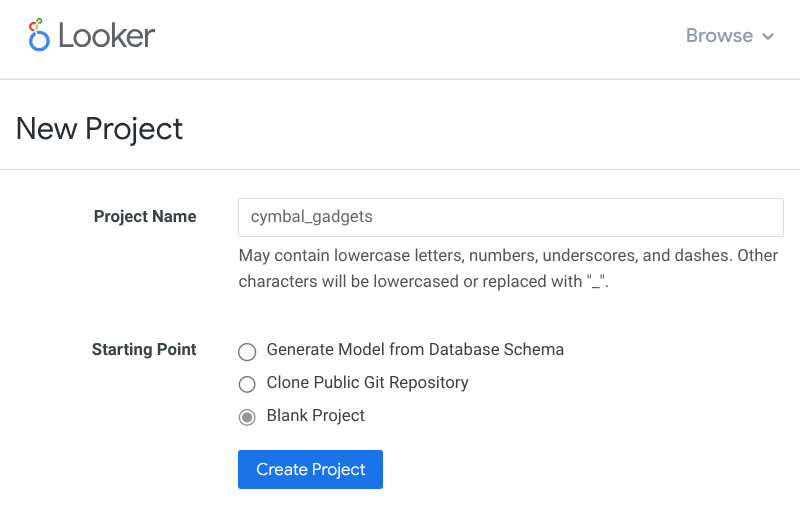Click the Generate Model from Database Schema label
The image size is (800, 525).
[x=415, y=350]
